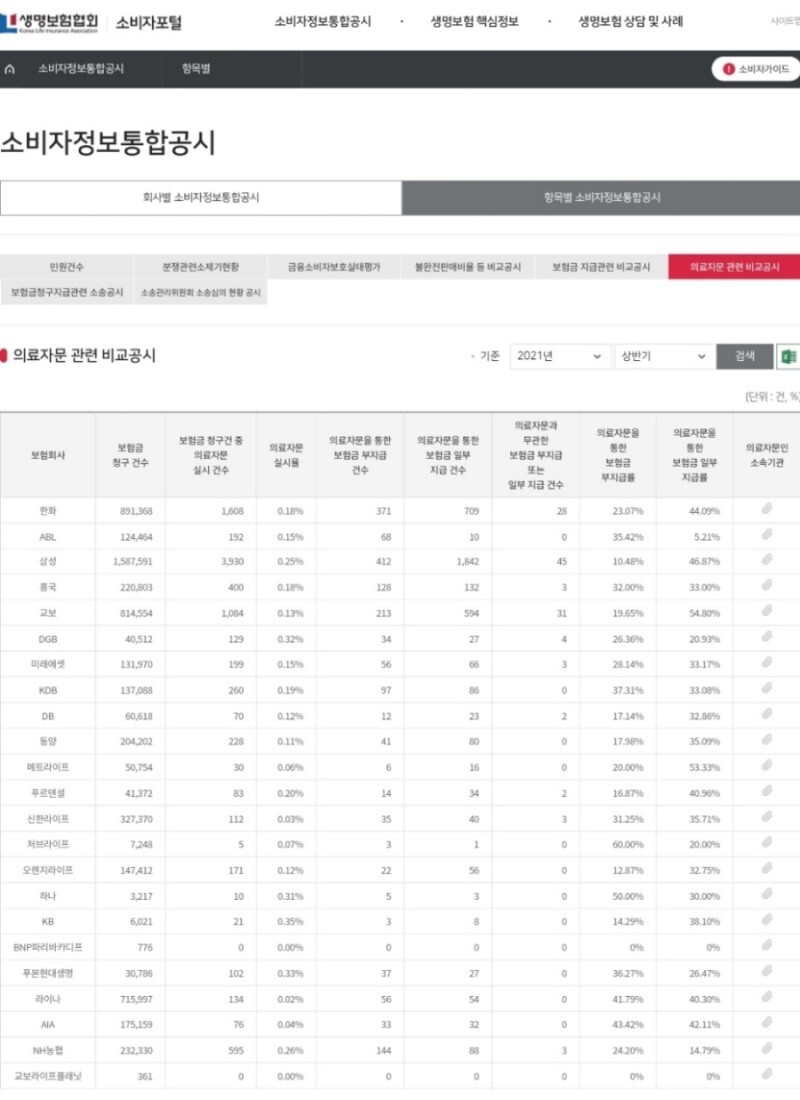This screenshot has width=800, height=1100.
Task: Open attachment icon for 흥국 row
Action: (x=767, y=586)
